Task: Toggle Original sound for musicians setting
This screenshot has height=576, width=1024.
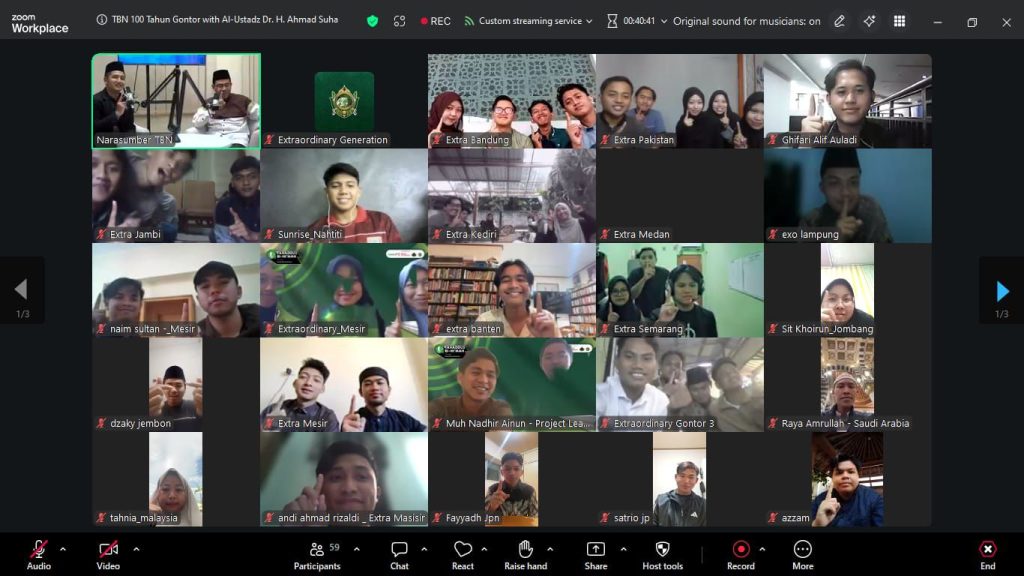Action: click(x=746, y=21)
